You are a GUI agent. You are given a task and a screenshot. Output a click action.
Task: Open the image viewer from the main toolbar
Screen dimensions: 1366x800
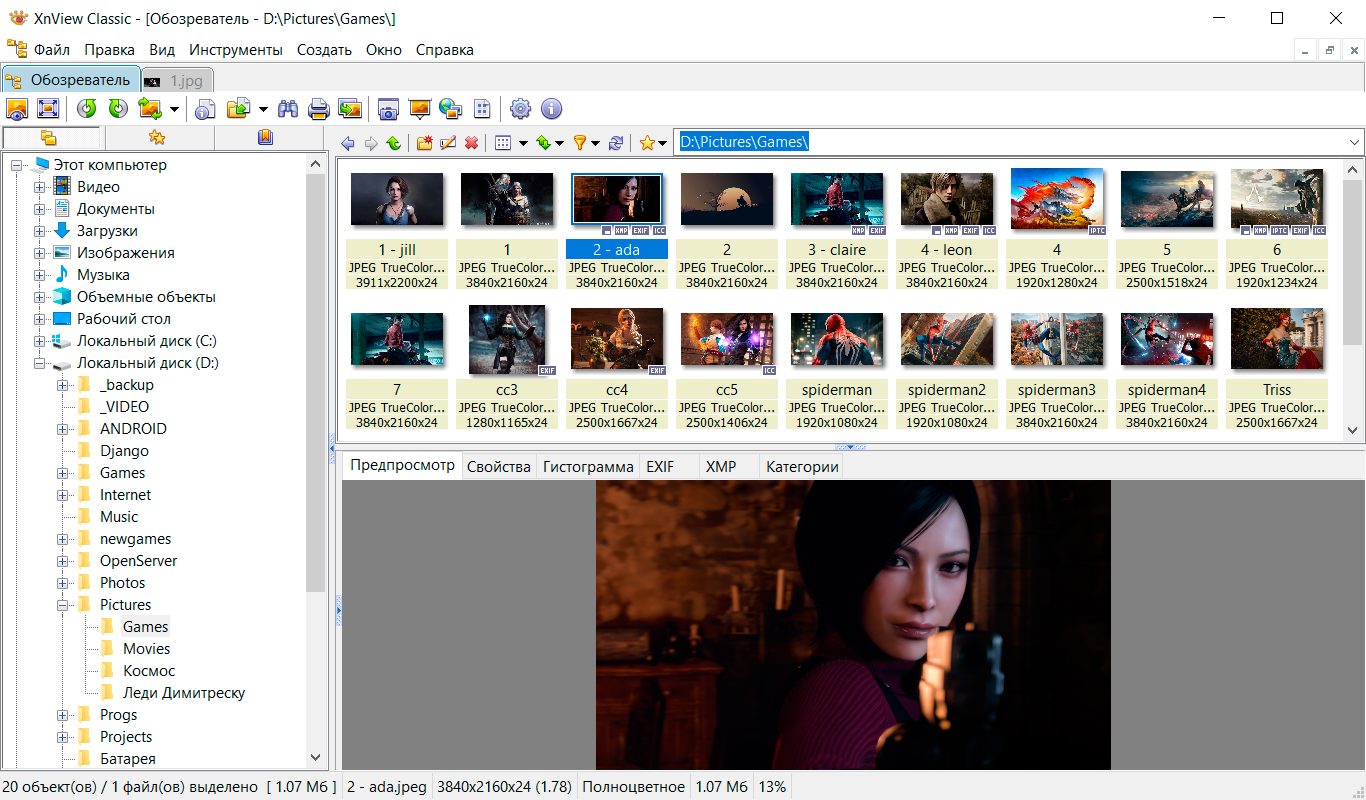tap(17, 109)
